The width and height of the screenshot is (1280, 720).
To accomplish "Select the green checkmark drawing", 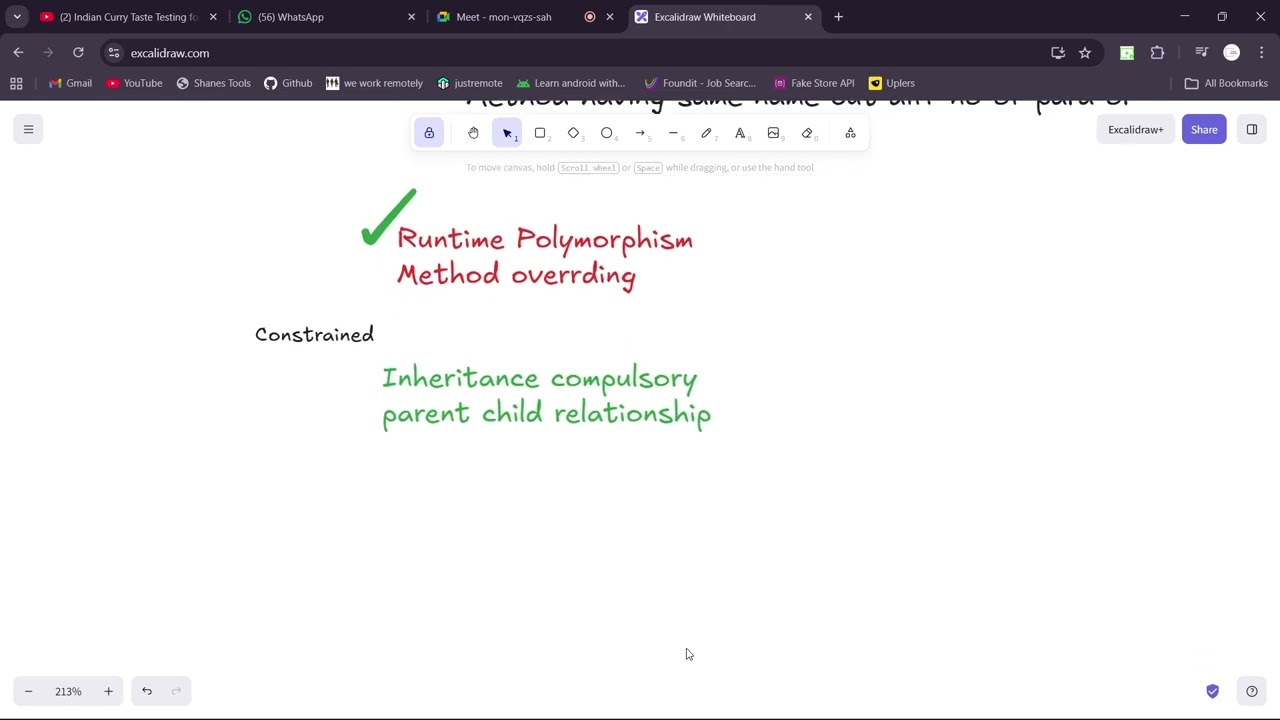I will point(388,217).
